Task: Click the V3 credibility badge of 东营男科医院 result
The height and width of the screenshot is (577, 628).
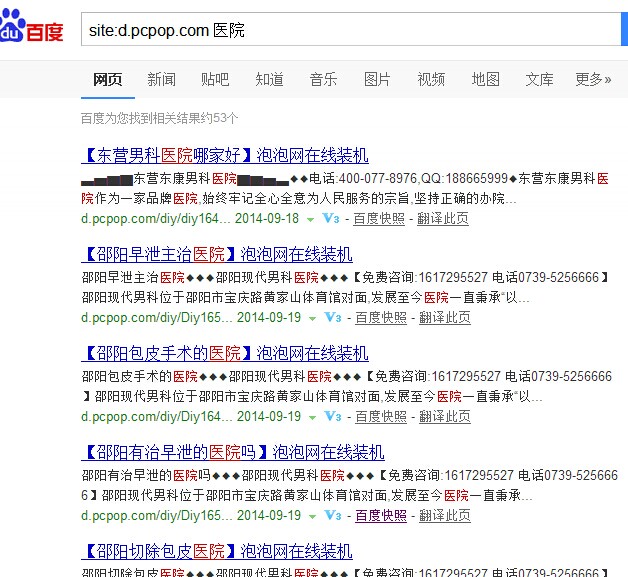Action: click(331, 219)
